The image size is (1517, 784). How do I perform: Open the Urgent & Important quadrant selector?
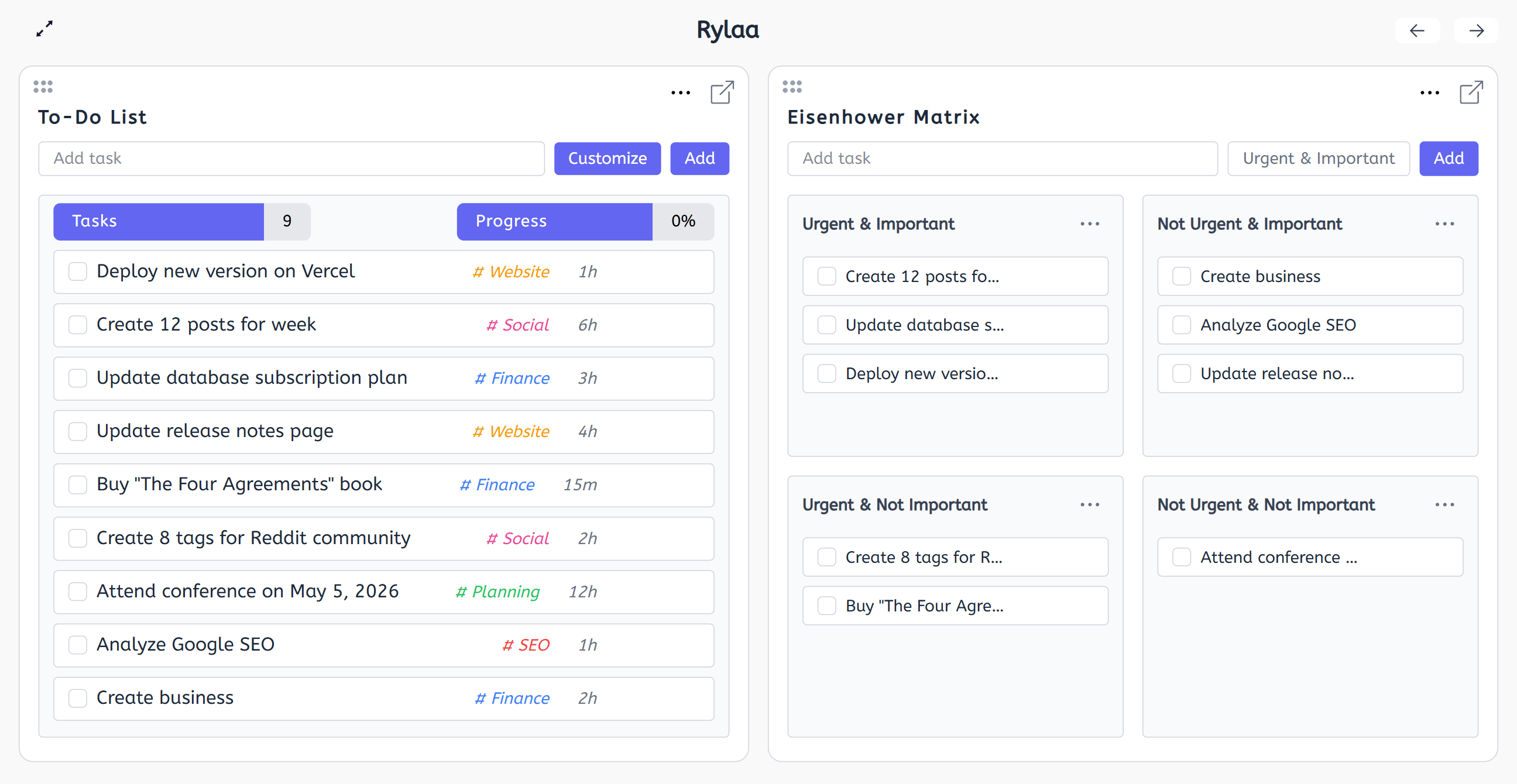tap(1319, 159)
